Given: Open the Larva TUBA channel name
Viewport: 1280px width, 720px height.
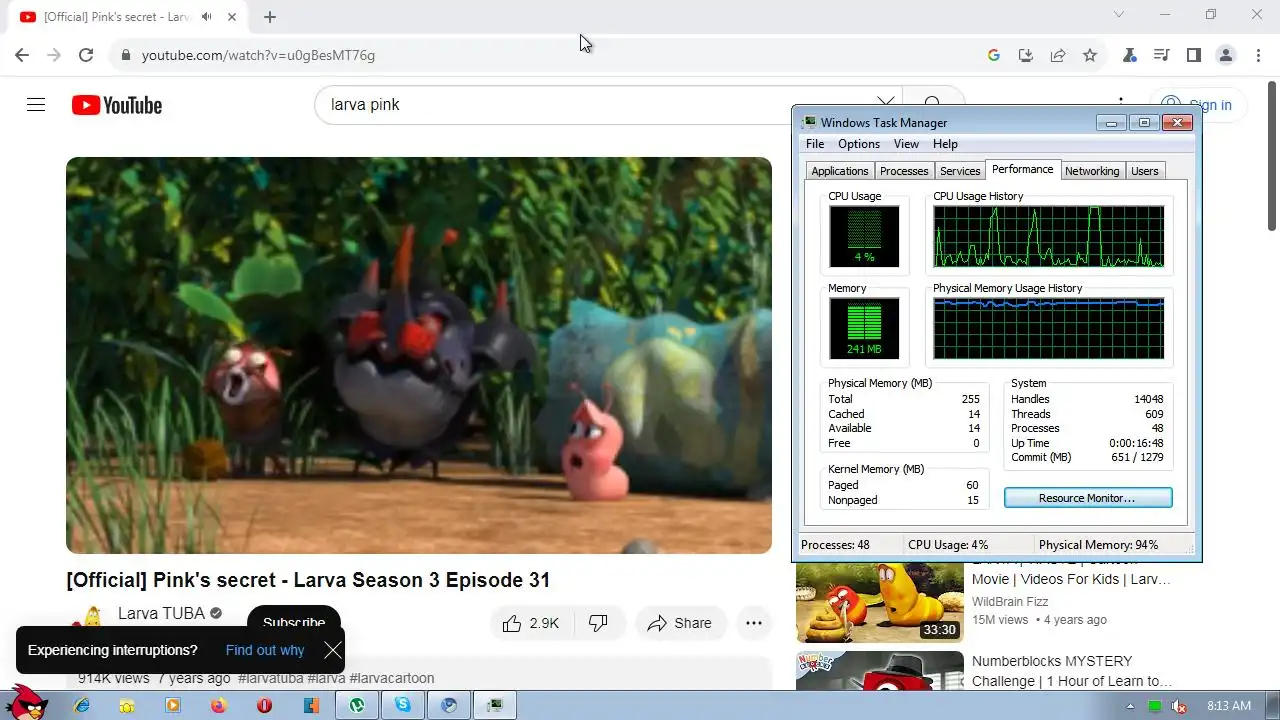Looking at the screenshot, I should click(x=161, y=613).
